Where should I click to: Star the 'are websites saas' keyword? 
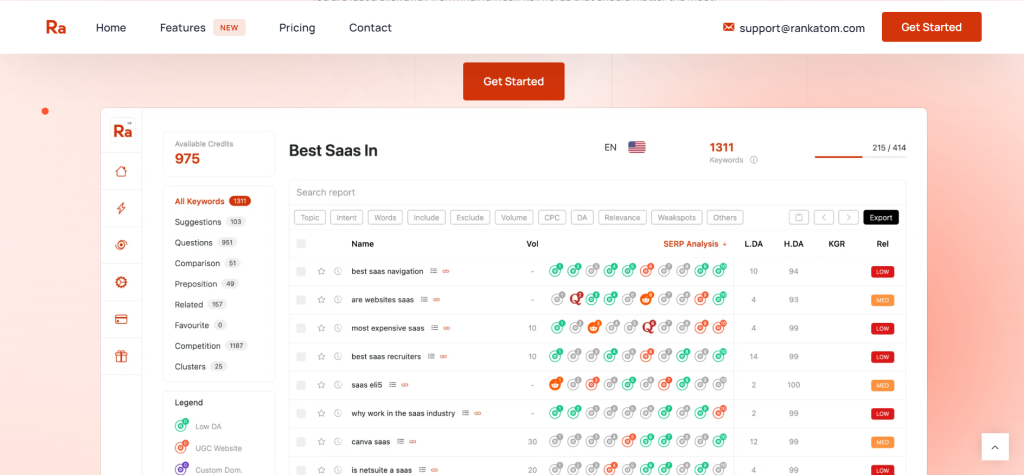pos(321,300)
